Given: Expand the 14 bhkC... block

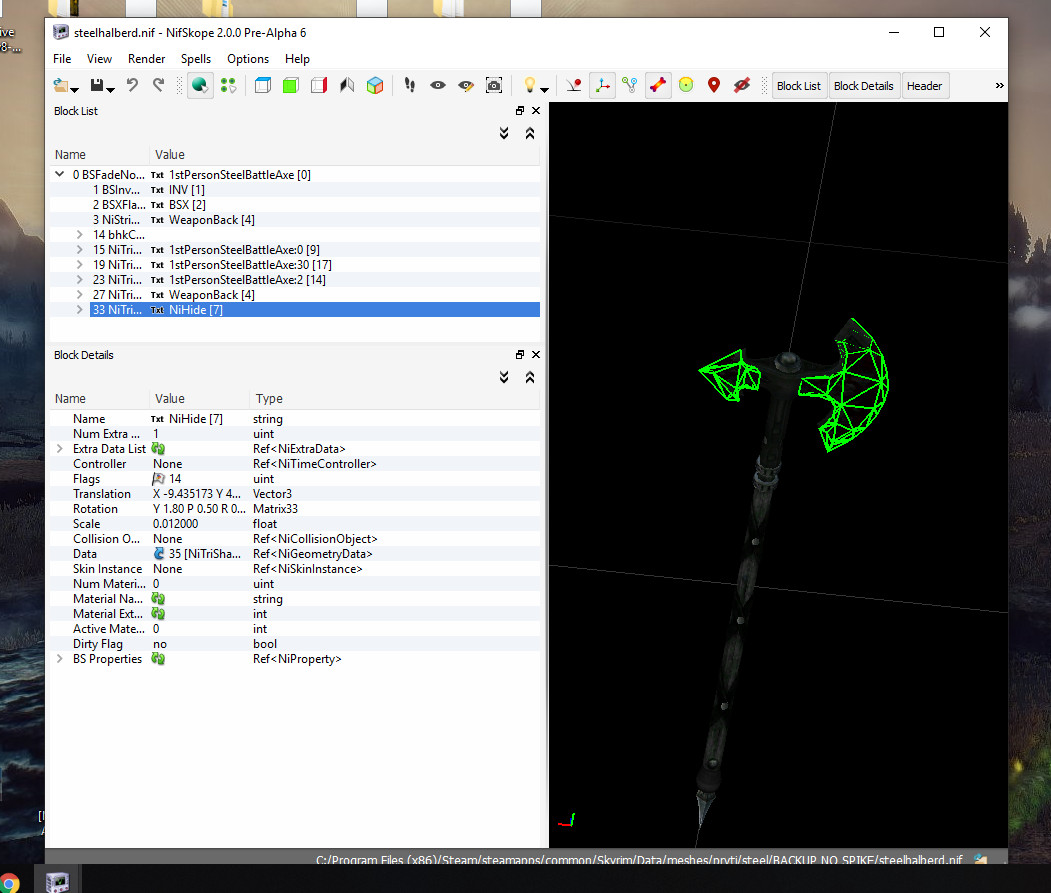Looking at the screenshot, I should pos(80,235).
